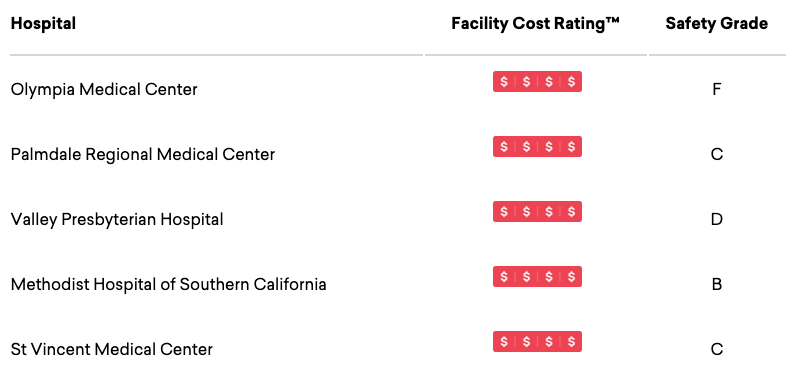Select the Safety Grade column header
Screen dimensions: 796x378
point(717,23)
